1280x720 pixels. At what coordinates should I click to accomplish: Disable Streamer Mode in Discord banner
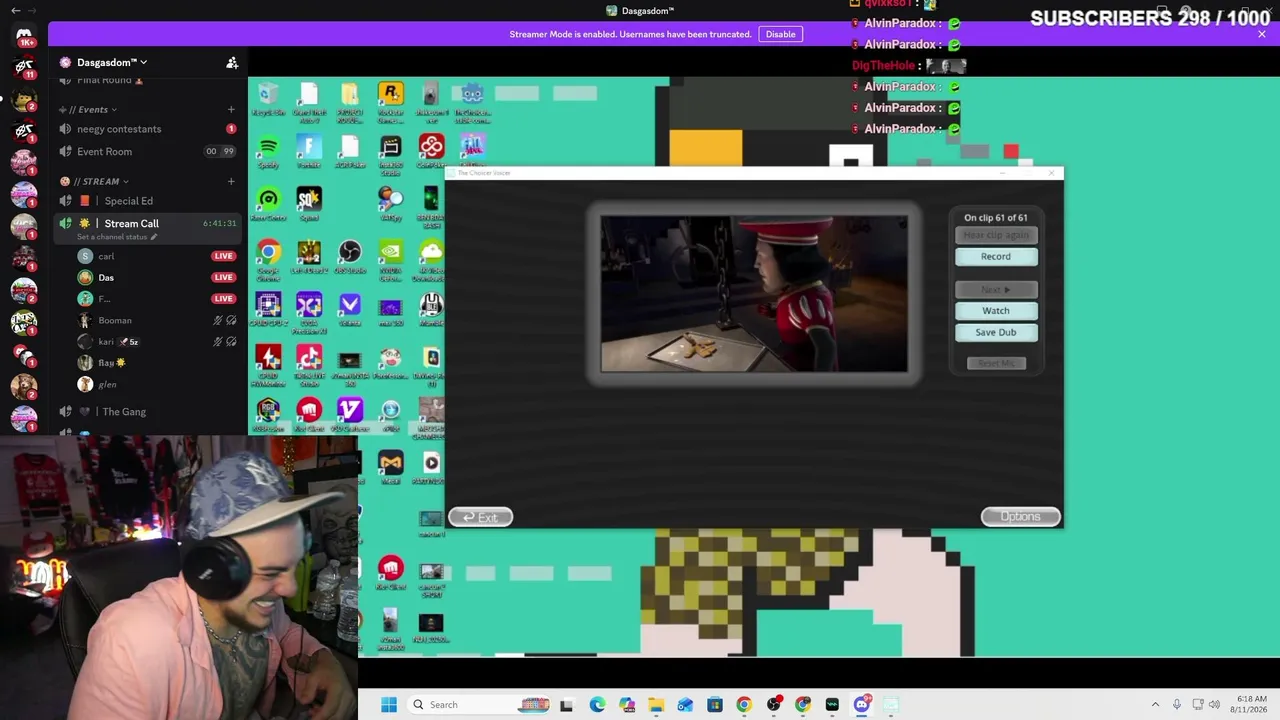pyautogui.click(x=780, y=34)
